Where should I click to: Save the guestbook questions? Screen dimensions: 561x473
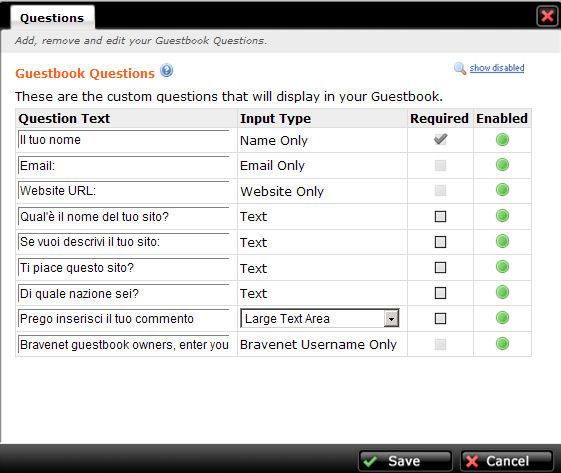coord(405,461)
